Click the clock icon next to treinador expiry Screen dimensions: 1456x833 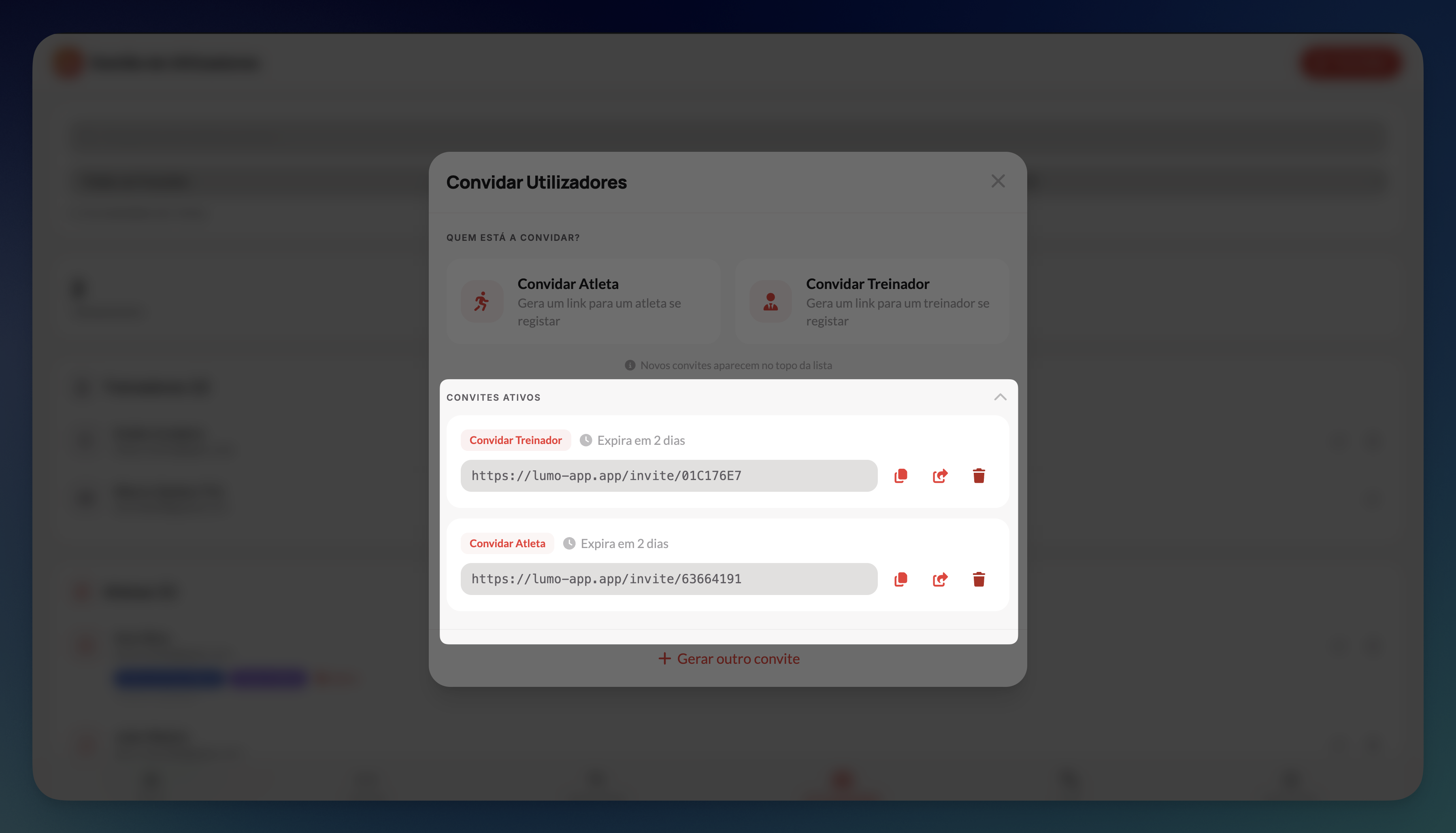pos(585,440)
